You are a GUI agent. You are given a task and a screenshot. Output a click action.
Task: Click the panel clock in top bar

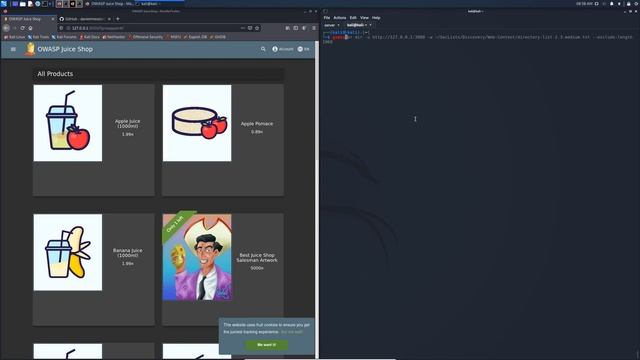(584, 4)
